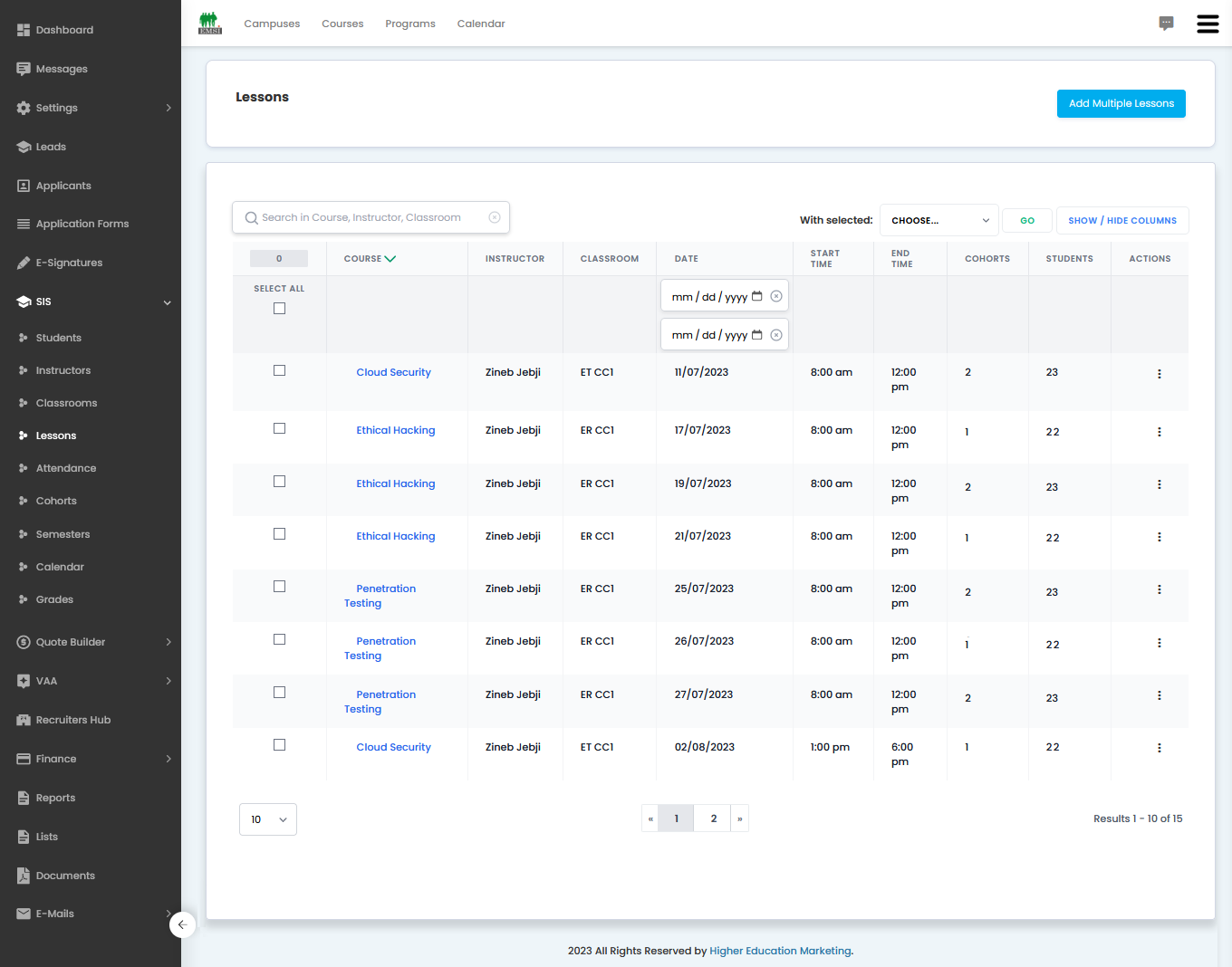Open the Higher Education Marketing footer link
Viewport: 1232px width, 967px height.
(x=780, y=951)
